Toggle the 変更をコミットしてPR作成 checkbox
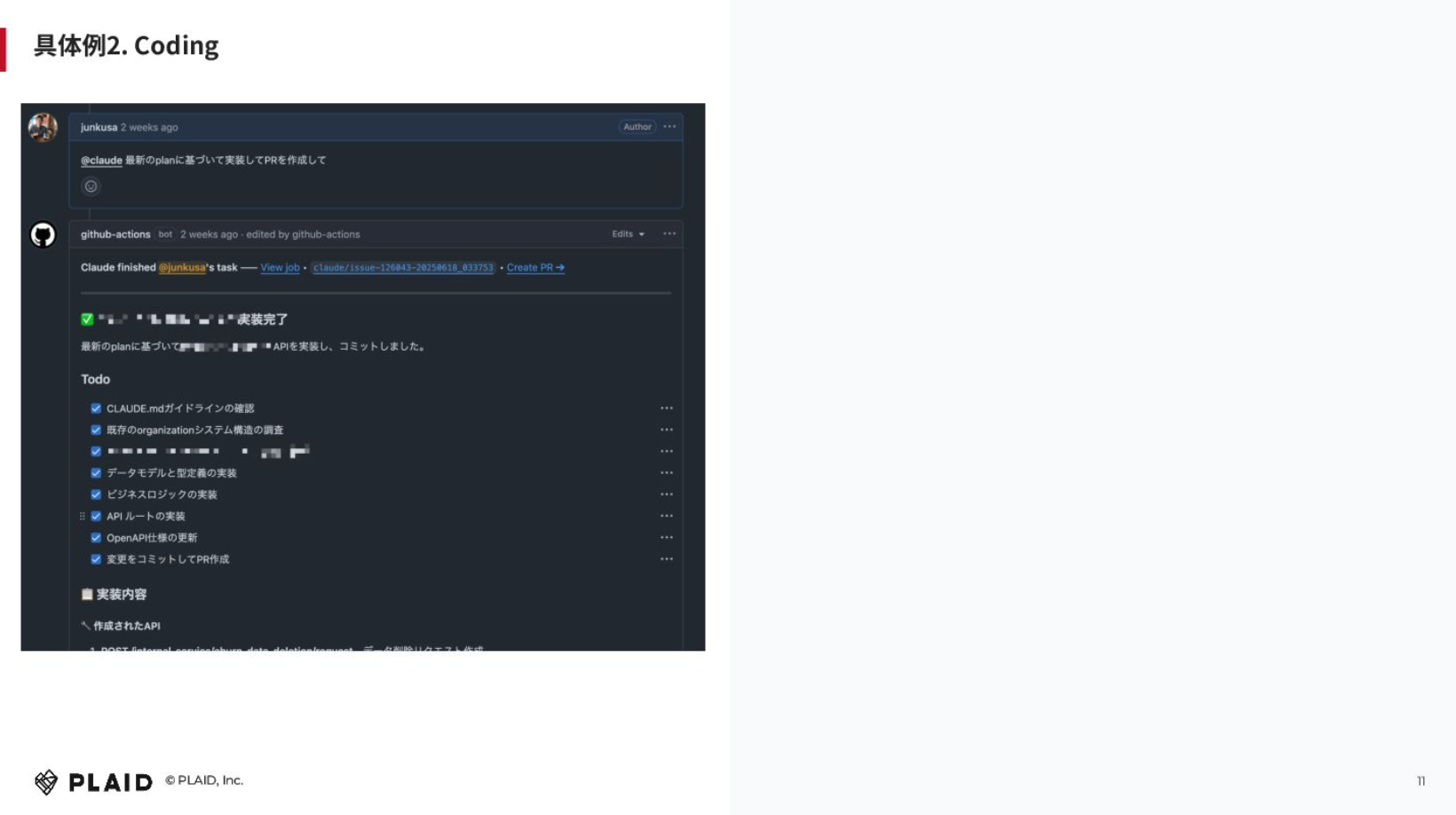The height and width of the screenshot is (815, 1456). pos(96,559)
